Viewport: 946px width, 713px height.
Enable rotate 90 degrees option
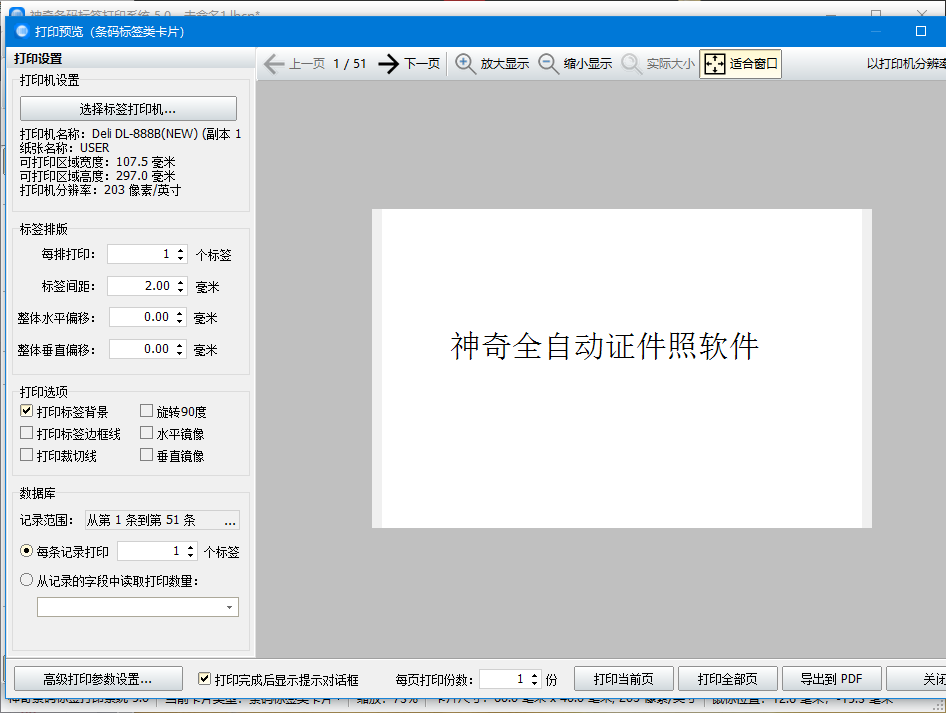click(146, 411)
